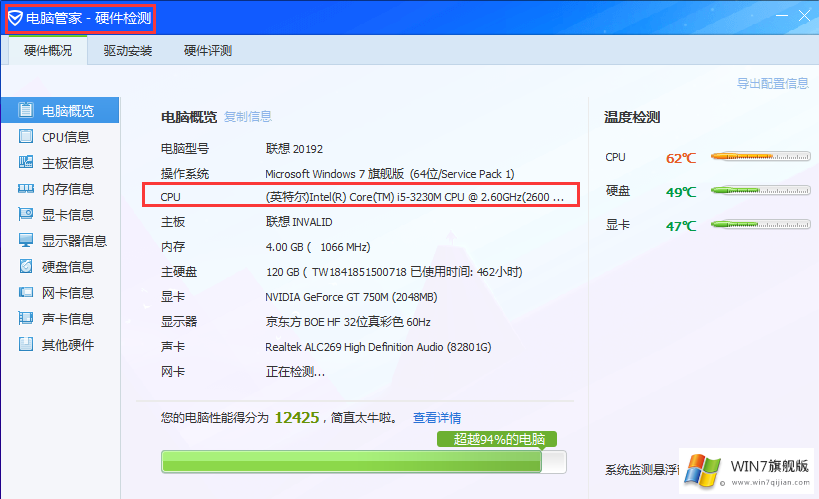The image size is (819, 499).
Task: Click the 主板信息 motherboard icon
Action: (x=26, y=162)
